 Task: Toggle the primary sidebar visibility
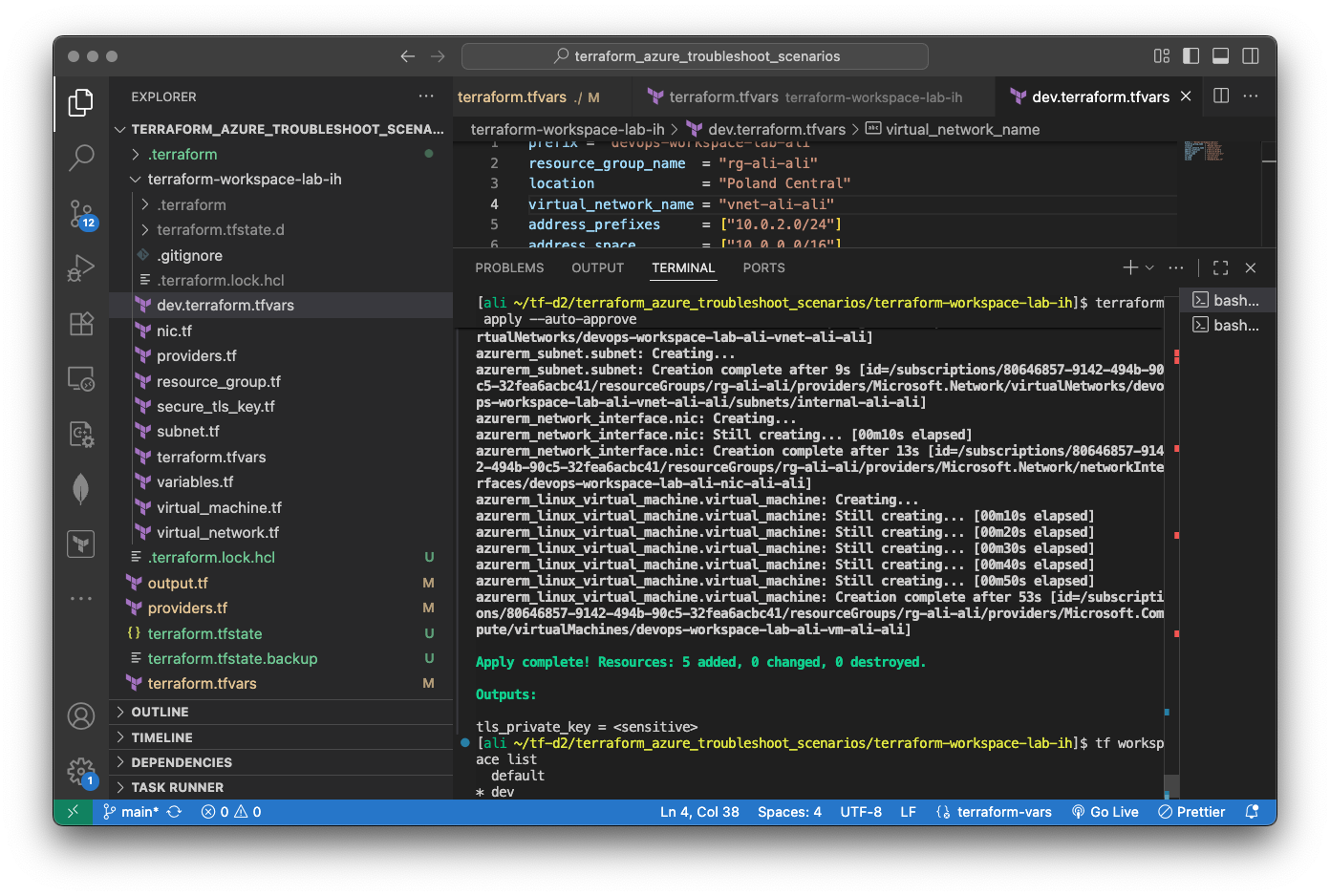click(x=1191, y=55)
